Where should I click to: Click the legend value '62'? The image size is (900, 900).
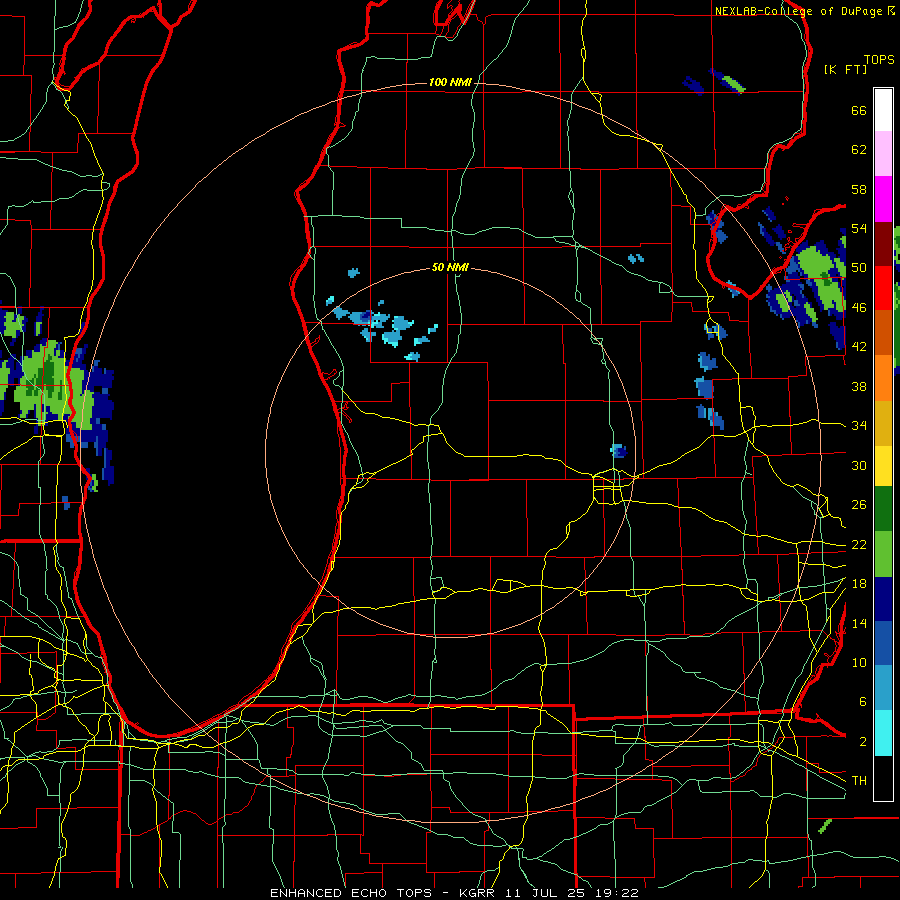point(859,150)
